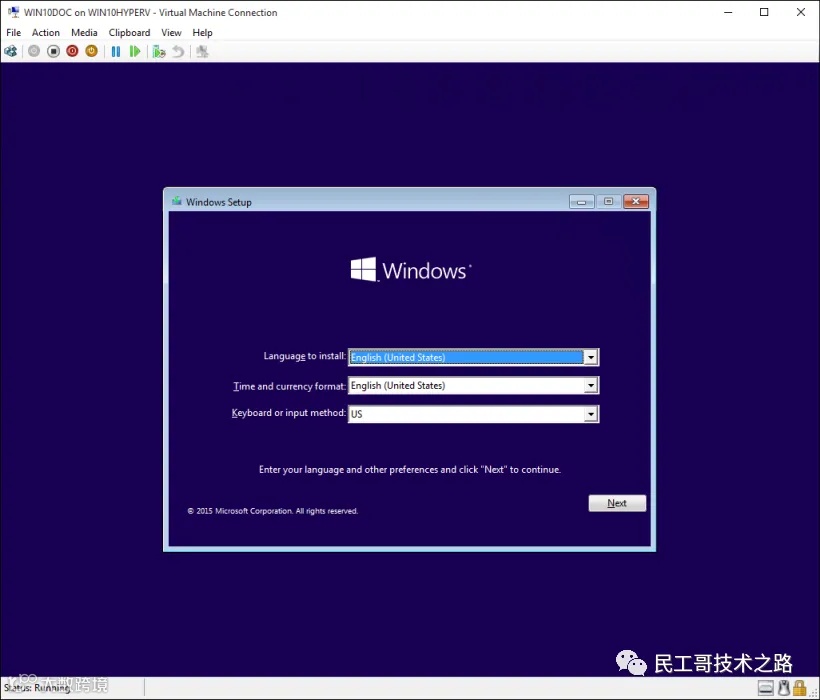Click the Turn Off (stop square) icon
820x700 pixels.
pos(53,51)
